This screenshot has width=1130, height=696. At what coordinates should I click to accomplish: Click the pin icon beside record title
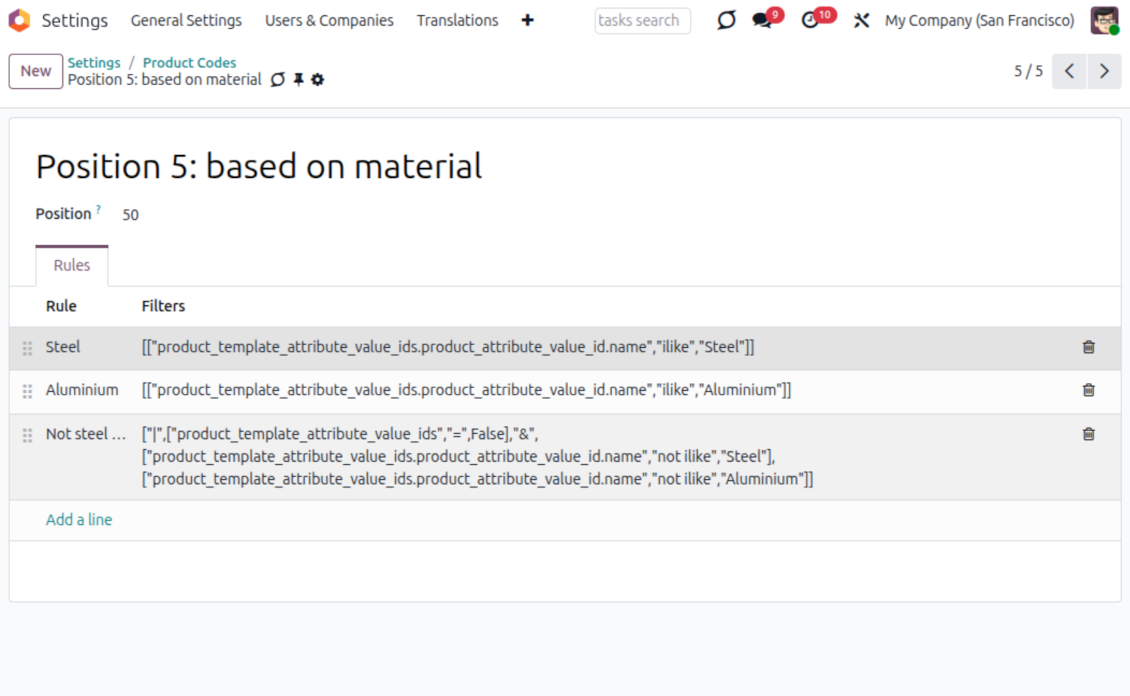click(298, 80)
